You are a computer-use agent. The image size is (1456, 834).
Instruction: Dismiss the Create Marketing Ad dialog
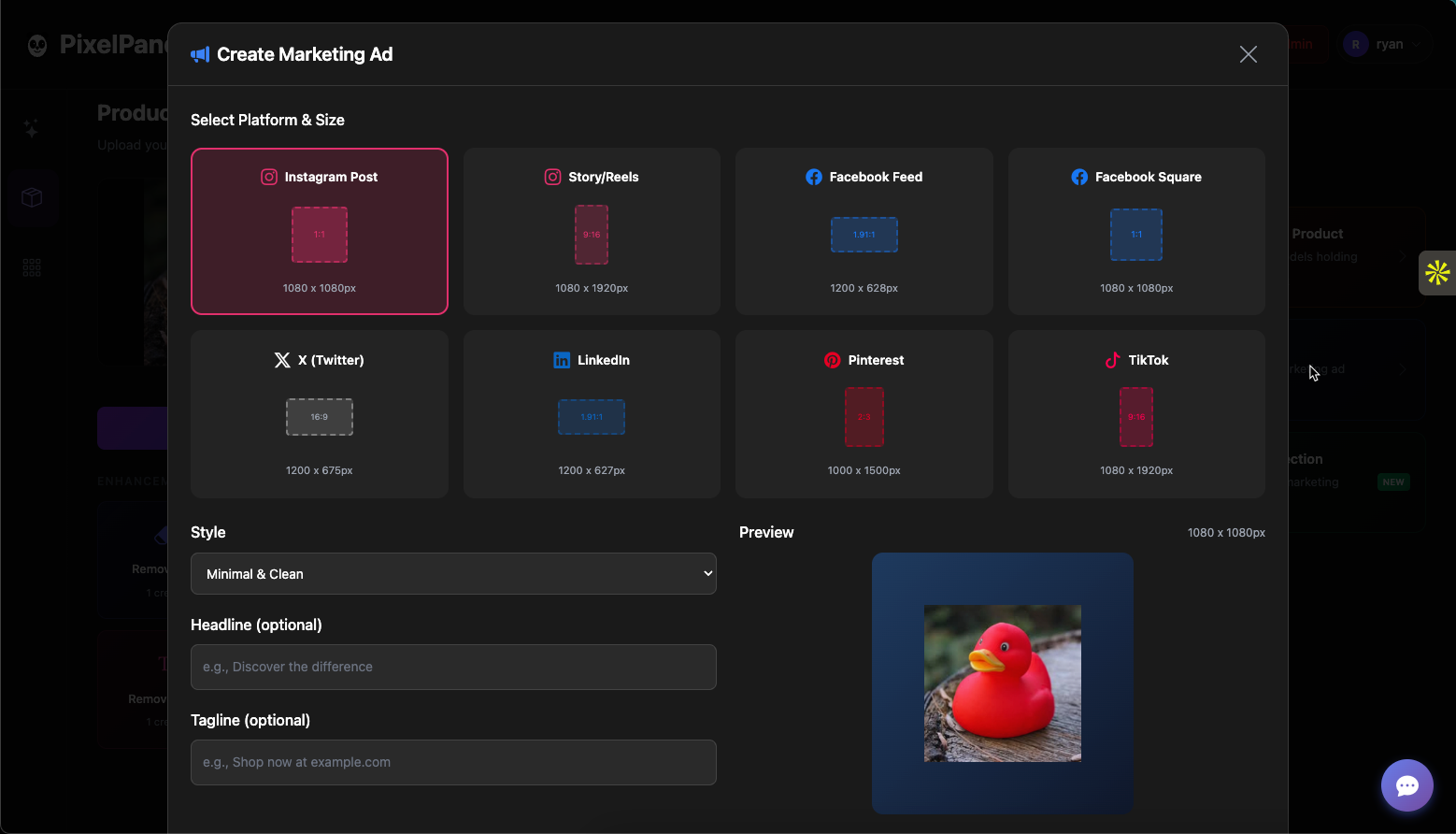(x=1248, y=54)
